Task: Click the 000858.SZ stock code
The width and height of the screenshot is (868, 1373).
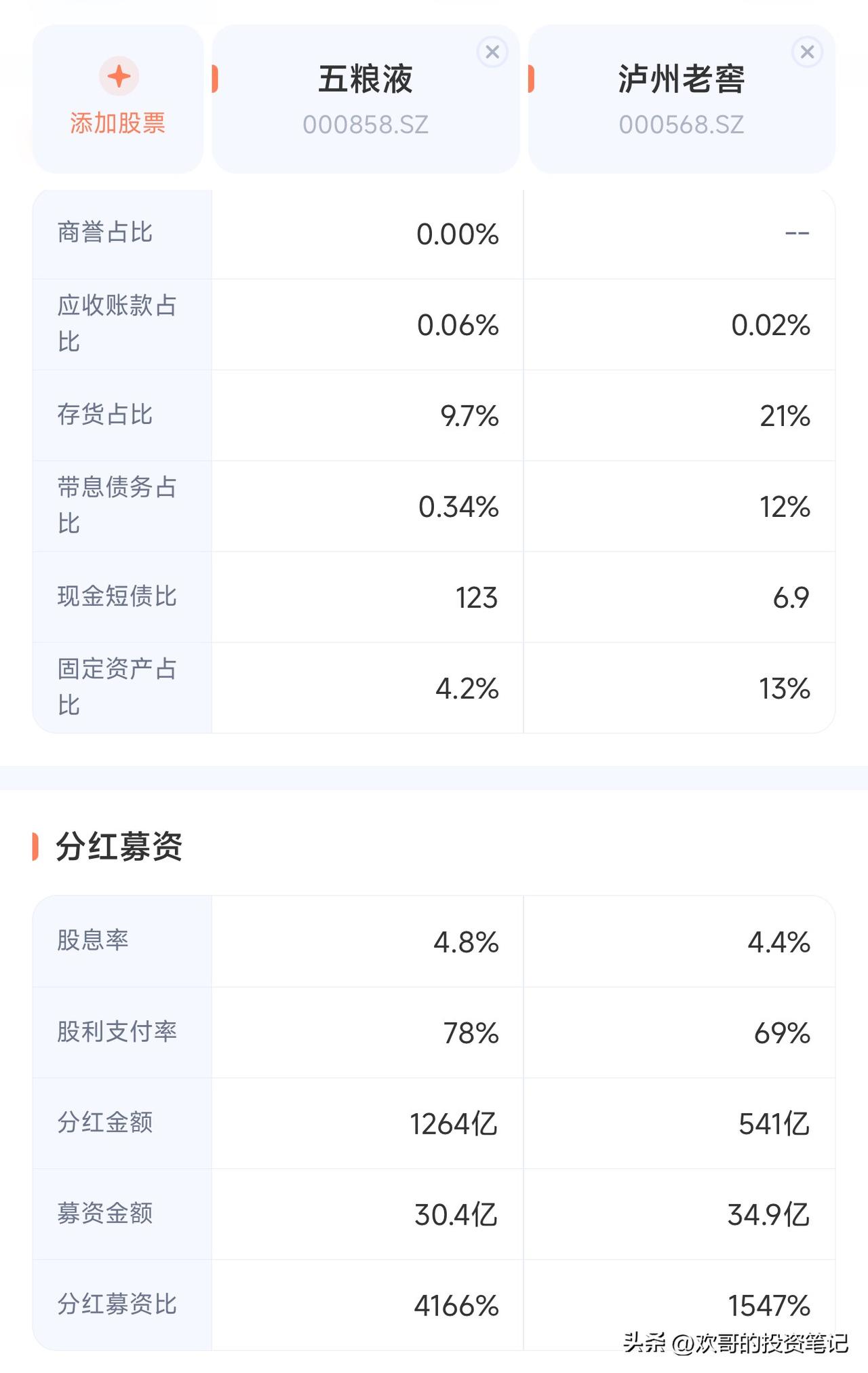Action: pyautogui.click(x=366, y=125)
